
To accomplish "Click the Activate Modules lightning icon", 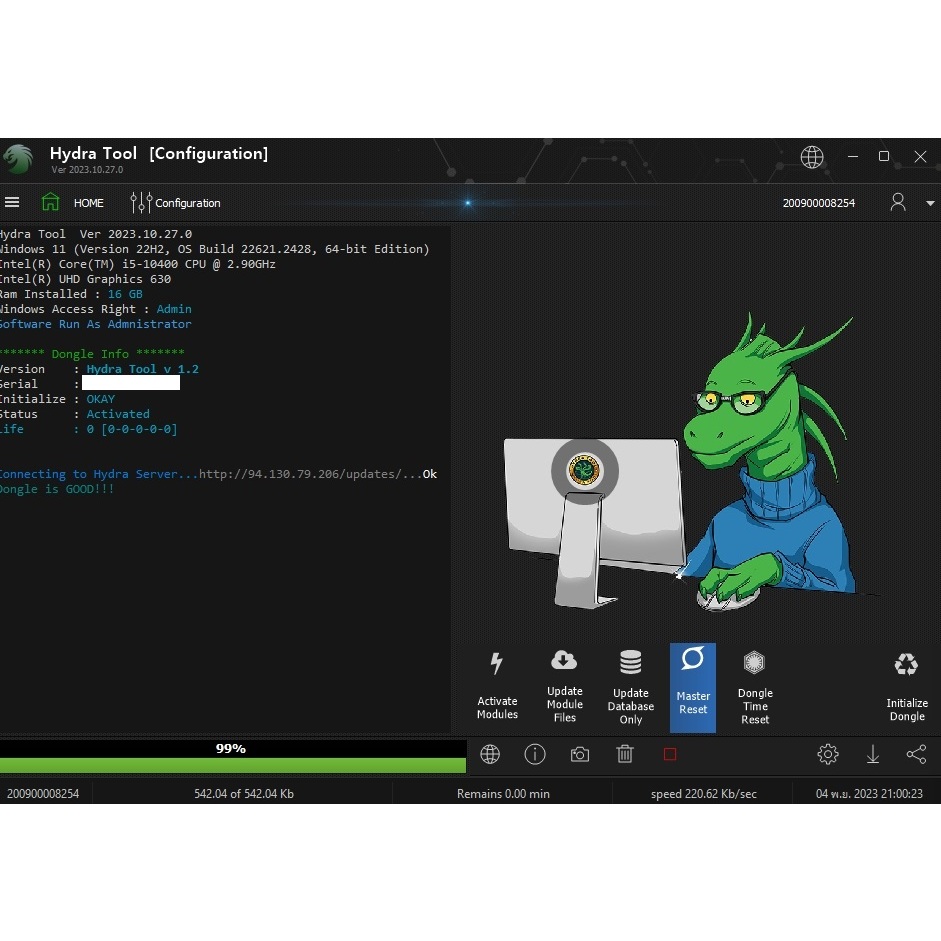I will pos(496,665).
